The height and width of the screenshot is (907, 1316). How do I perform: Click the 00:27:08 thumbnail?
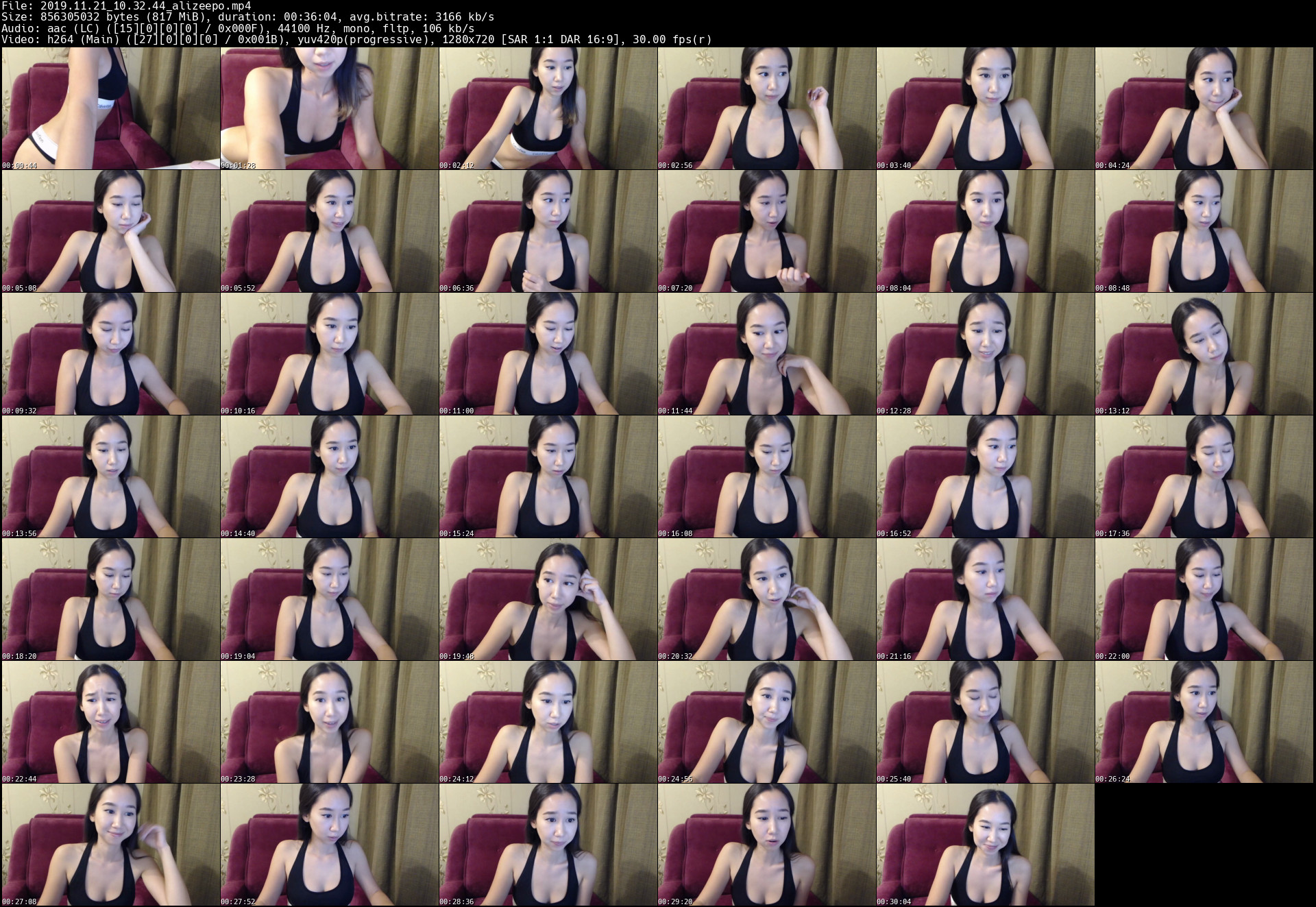(110, 845)
